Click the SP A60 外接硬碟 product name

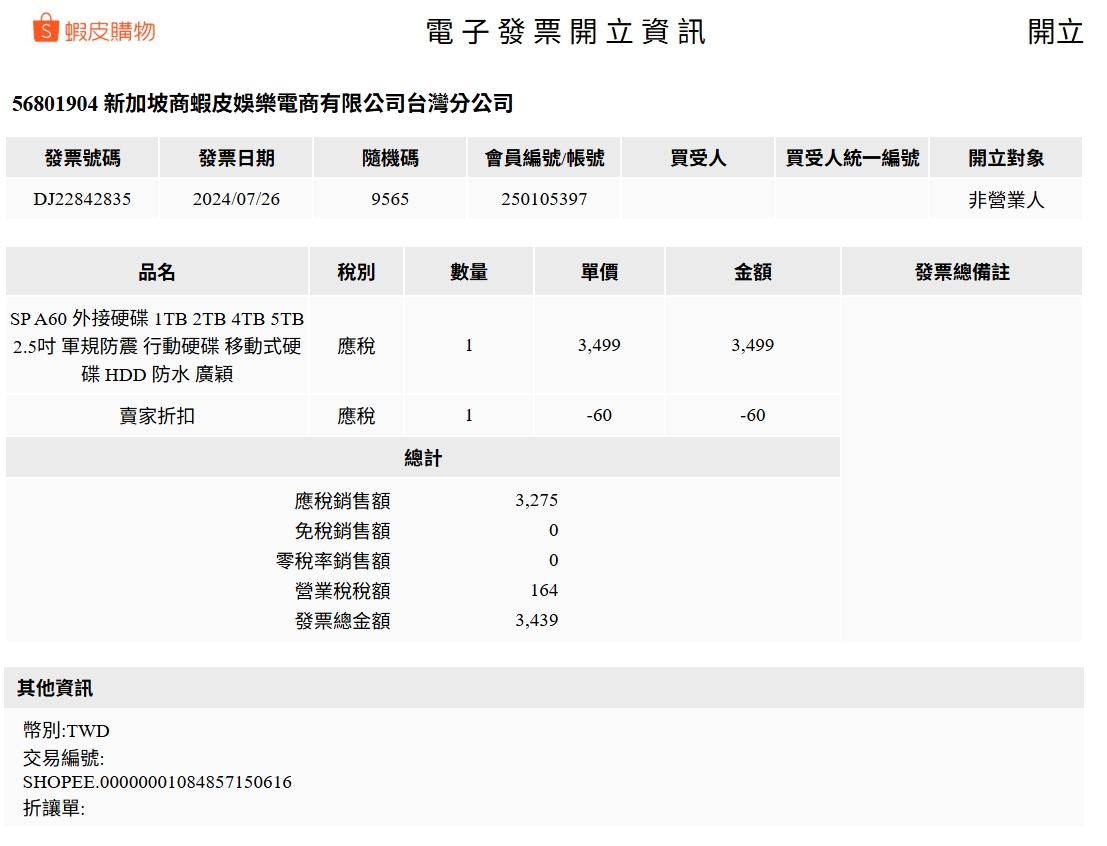click(157, 346)
